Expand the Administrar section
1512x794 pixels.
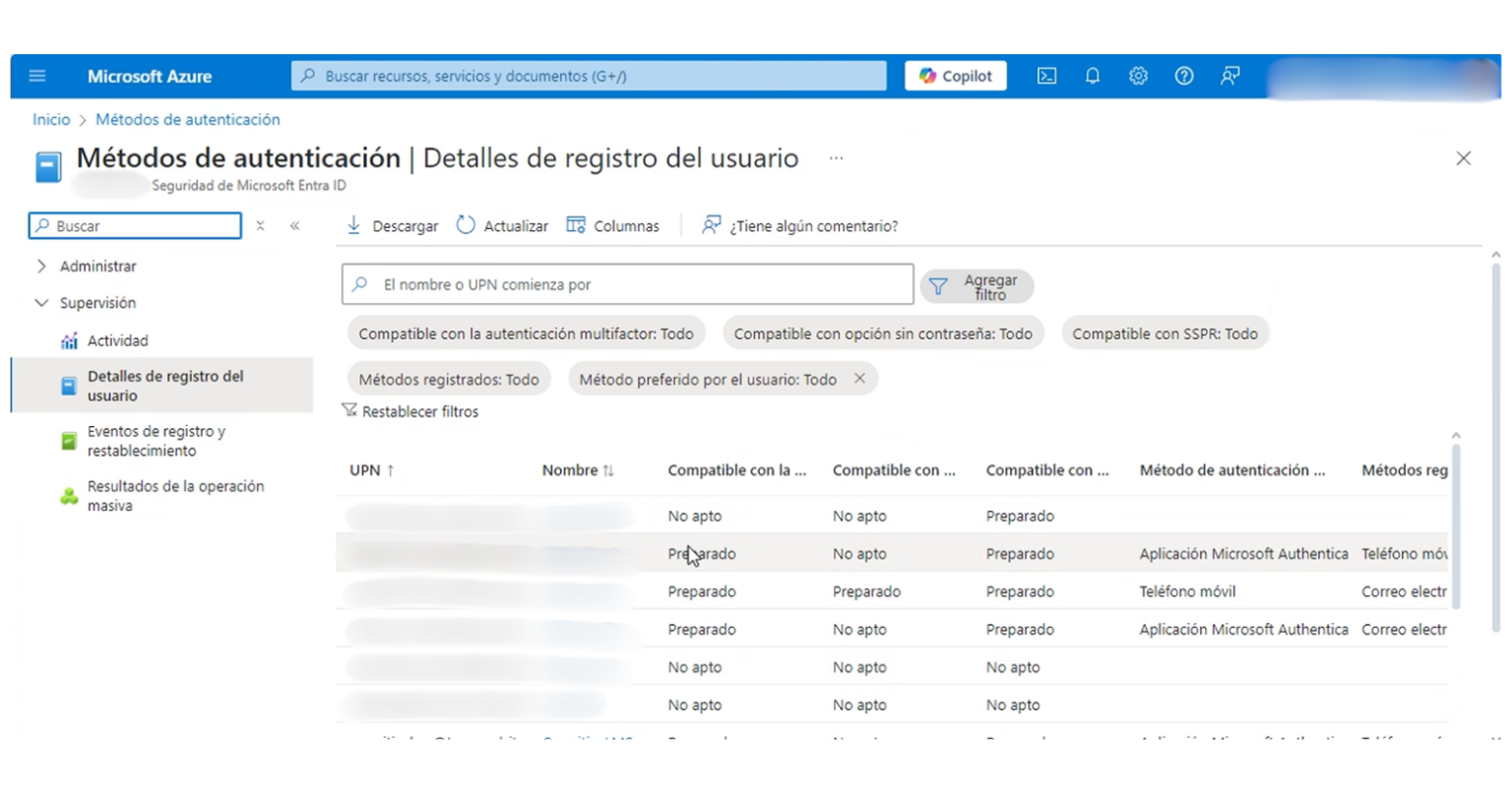coord(41,266)
